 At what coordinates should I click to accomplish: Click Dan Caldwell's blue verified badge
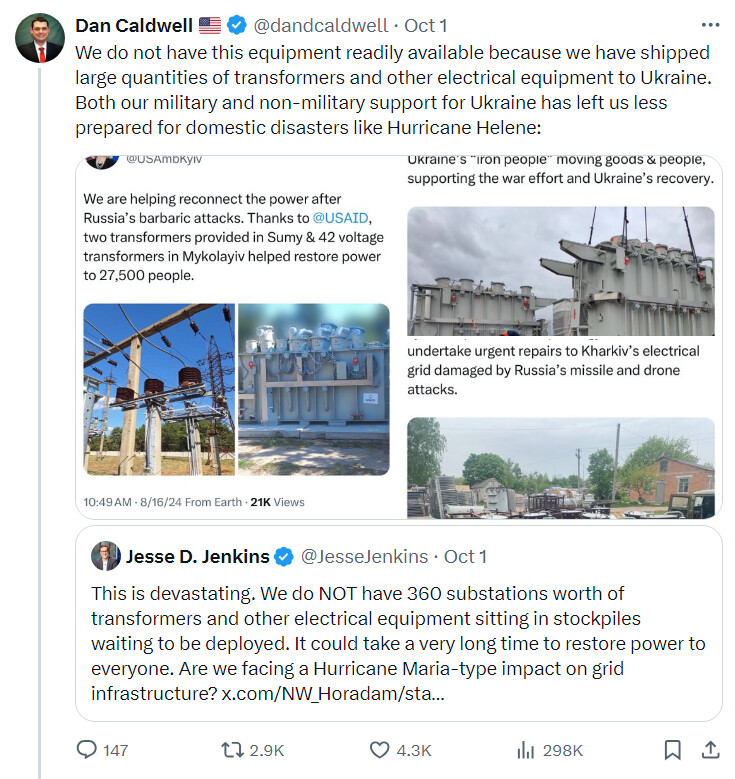coord(238,25)
